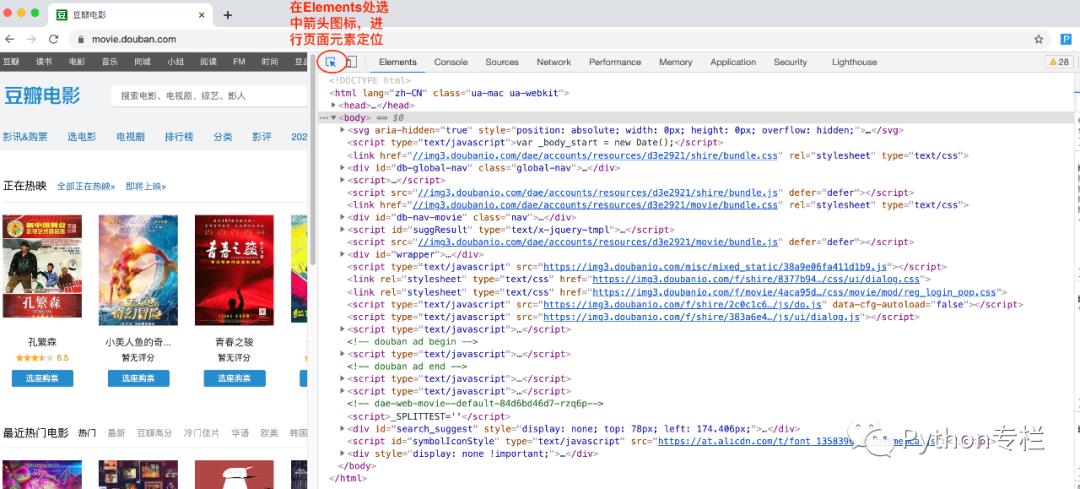Viewport: 1080px width, 489px height.
Task: Open the ellipsis menu beside the body node
Action: pos(324,118)
